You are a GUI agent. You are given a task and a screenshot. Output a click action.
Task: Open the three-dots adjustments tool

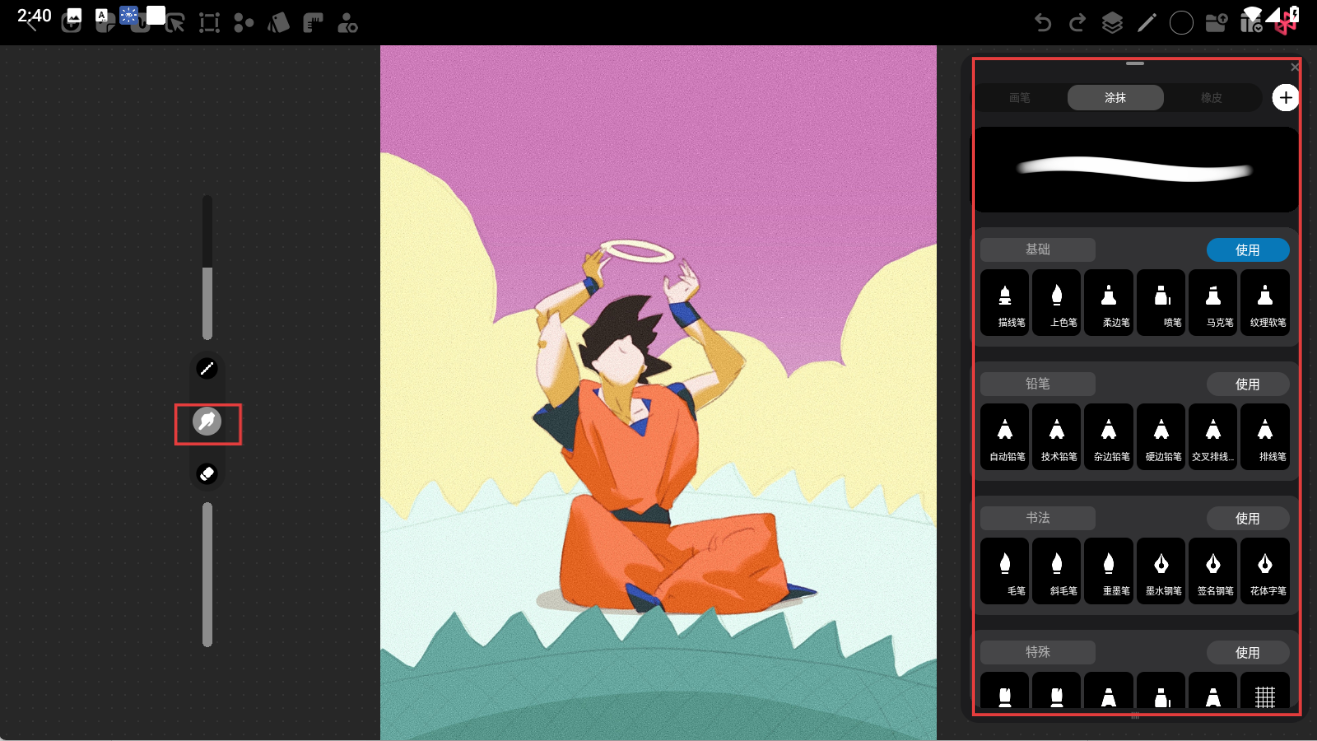coord(243,23)
